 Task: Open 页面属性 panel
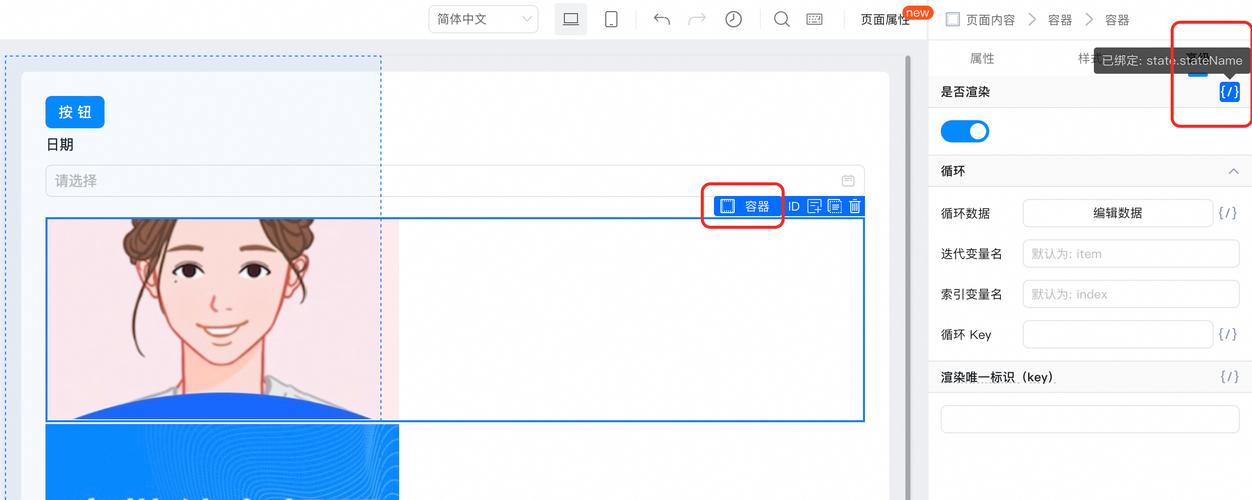(x=885, y=19)
